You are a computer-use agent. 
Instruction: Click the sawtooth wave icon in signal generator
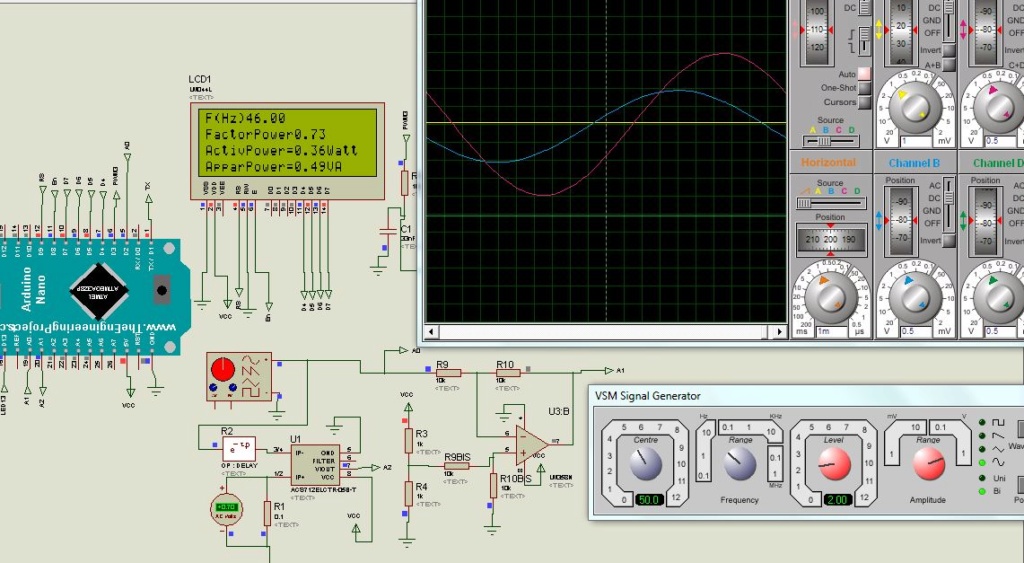click(999, 436)
